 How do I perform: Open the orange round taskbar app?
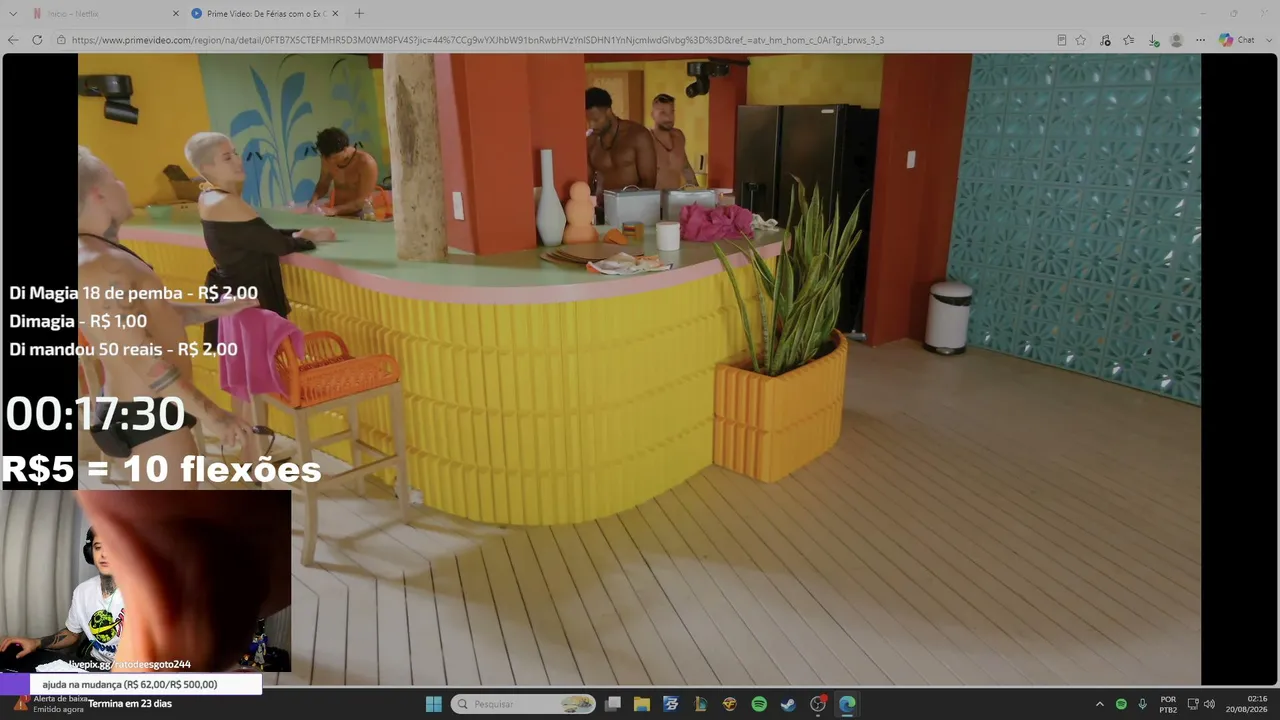pyautogui.click(x=730, y=704)
